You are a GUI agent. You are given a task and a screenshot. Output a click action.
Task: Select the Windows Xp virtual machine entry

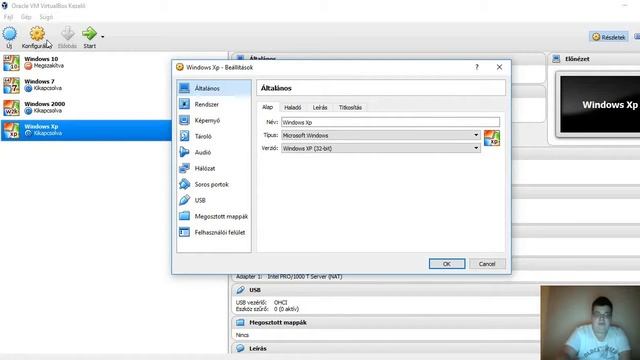click(x=86, y=130)
